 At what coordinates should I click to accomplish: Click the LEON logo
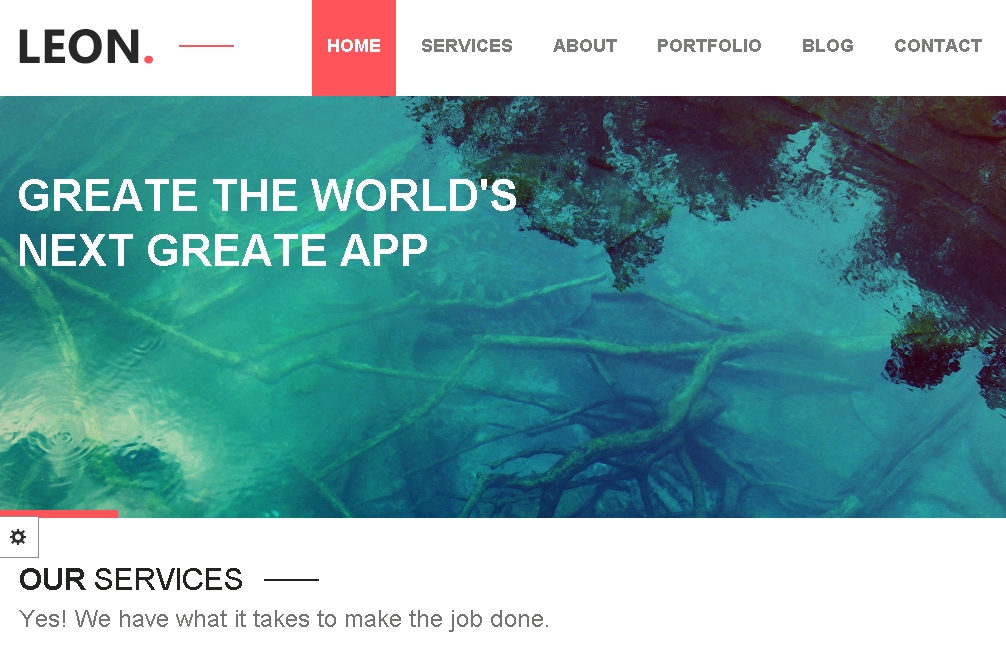point(86,46)
